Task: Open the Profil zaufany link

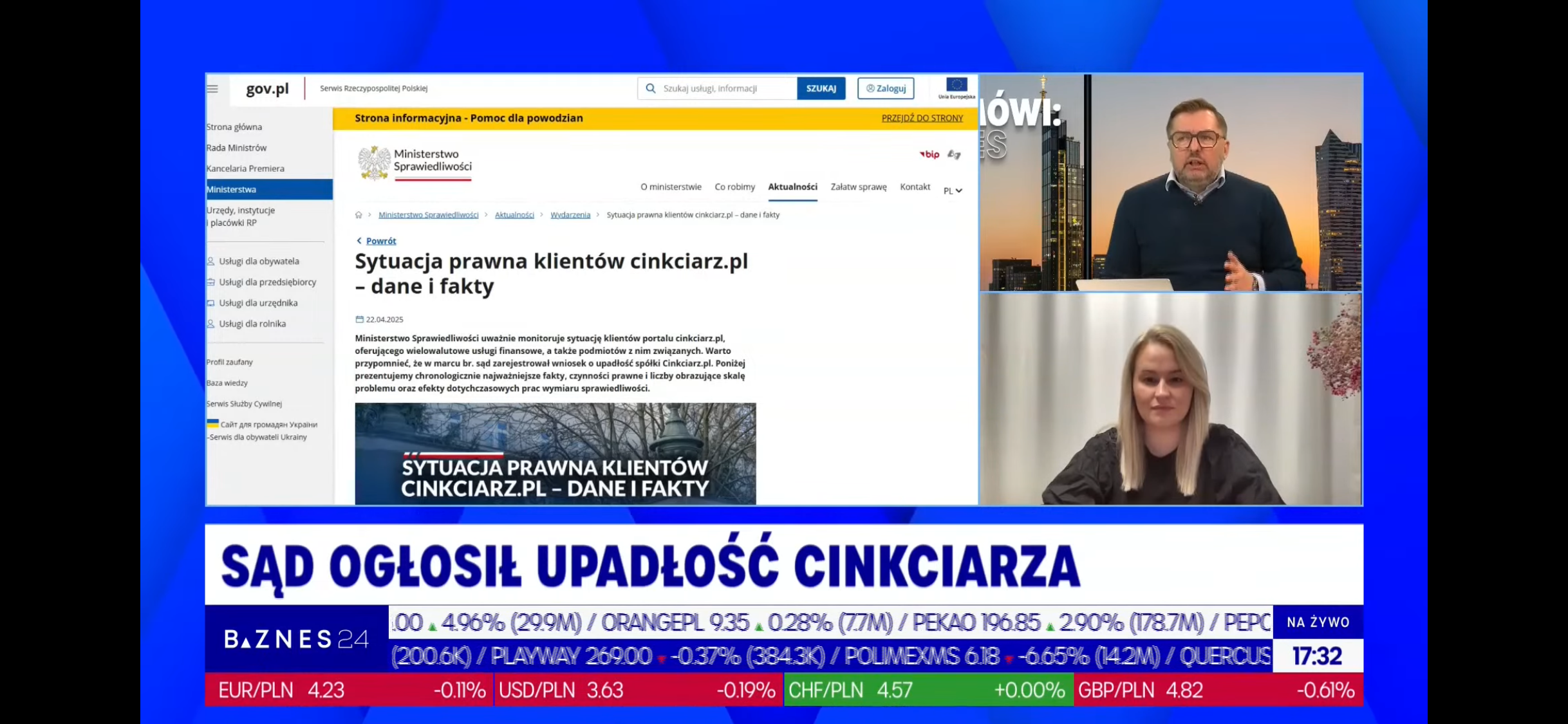Action: coord(230,362)
